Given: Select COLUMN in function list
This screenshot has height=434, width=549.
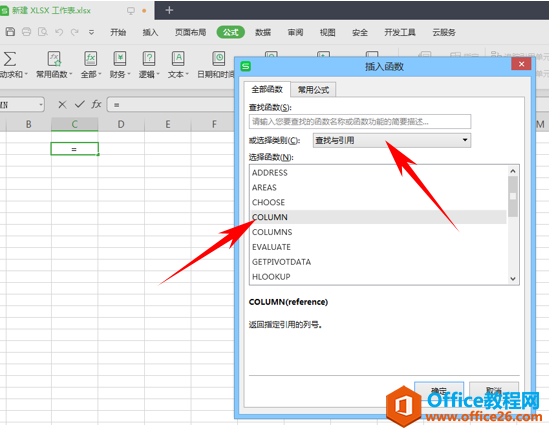Looking at the screenshot, I should click(378, 217).
